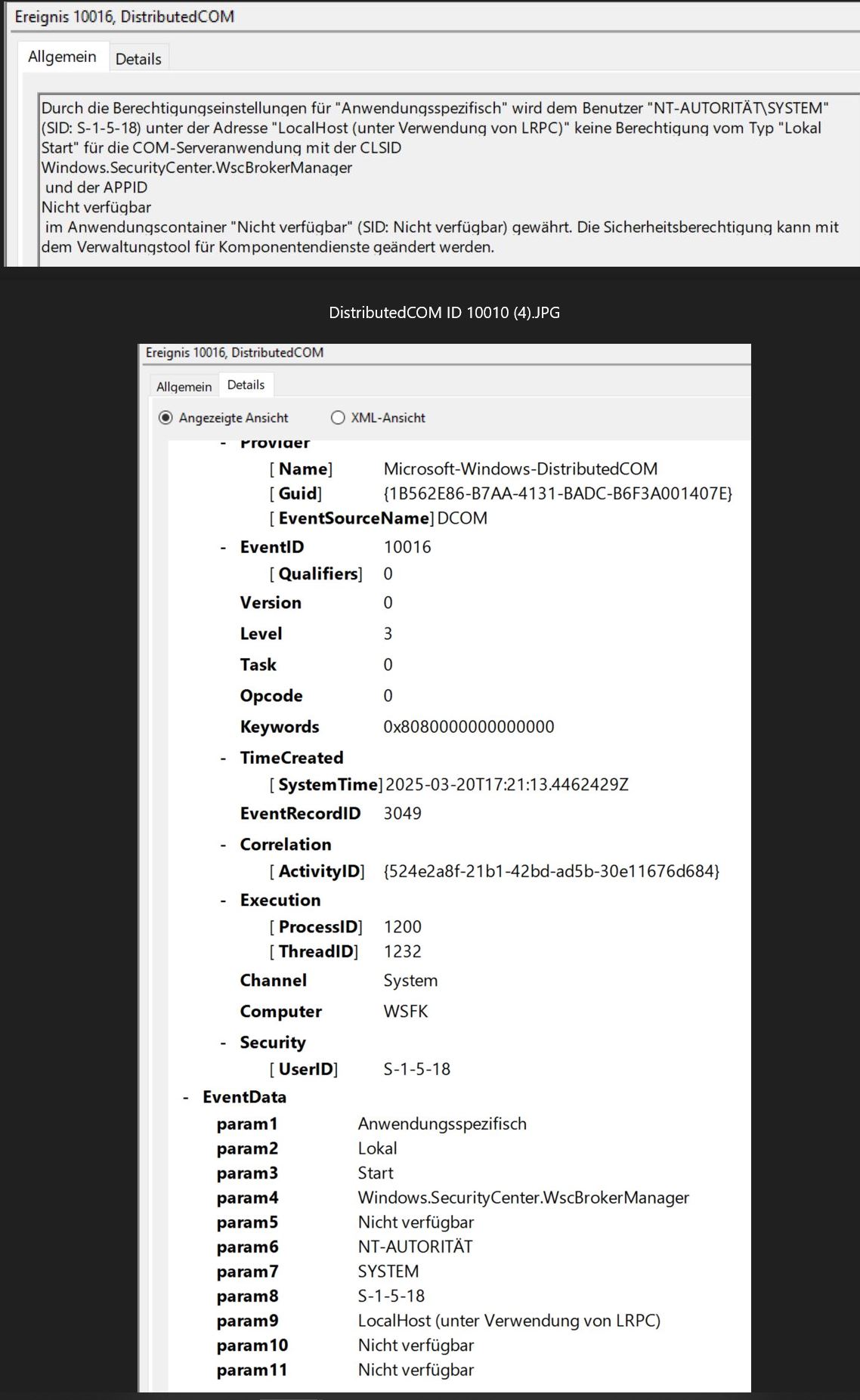Click the event description text box in Allgemein

click(448, 179)
